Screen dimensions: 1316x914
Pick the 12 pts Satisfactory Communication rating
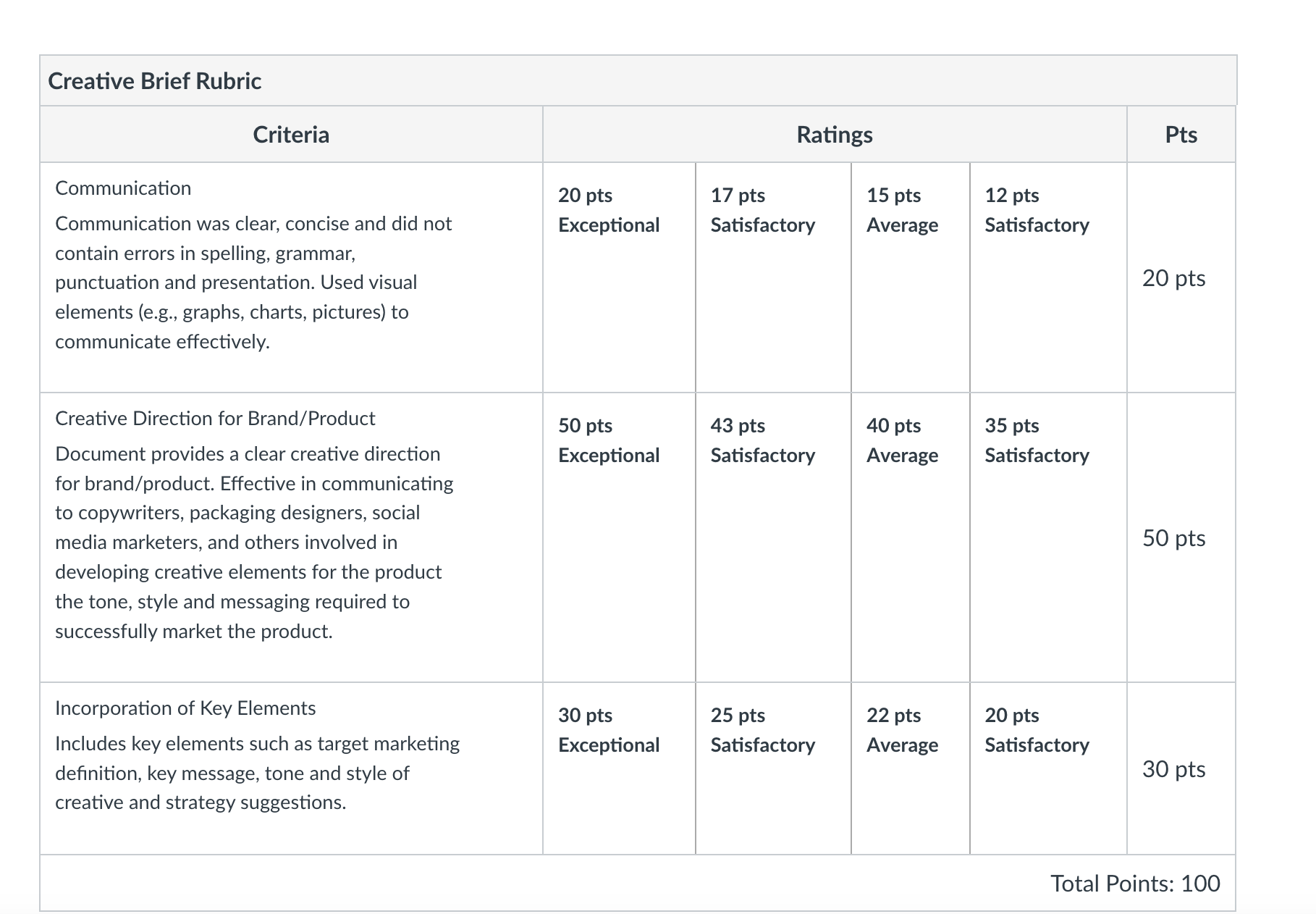click(x=1048, y=277)
